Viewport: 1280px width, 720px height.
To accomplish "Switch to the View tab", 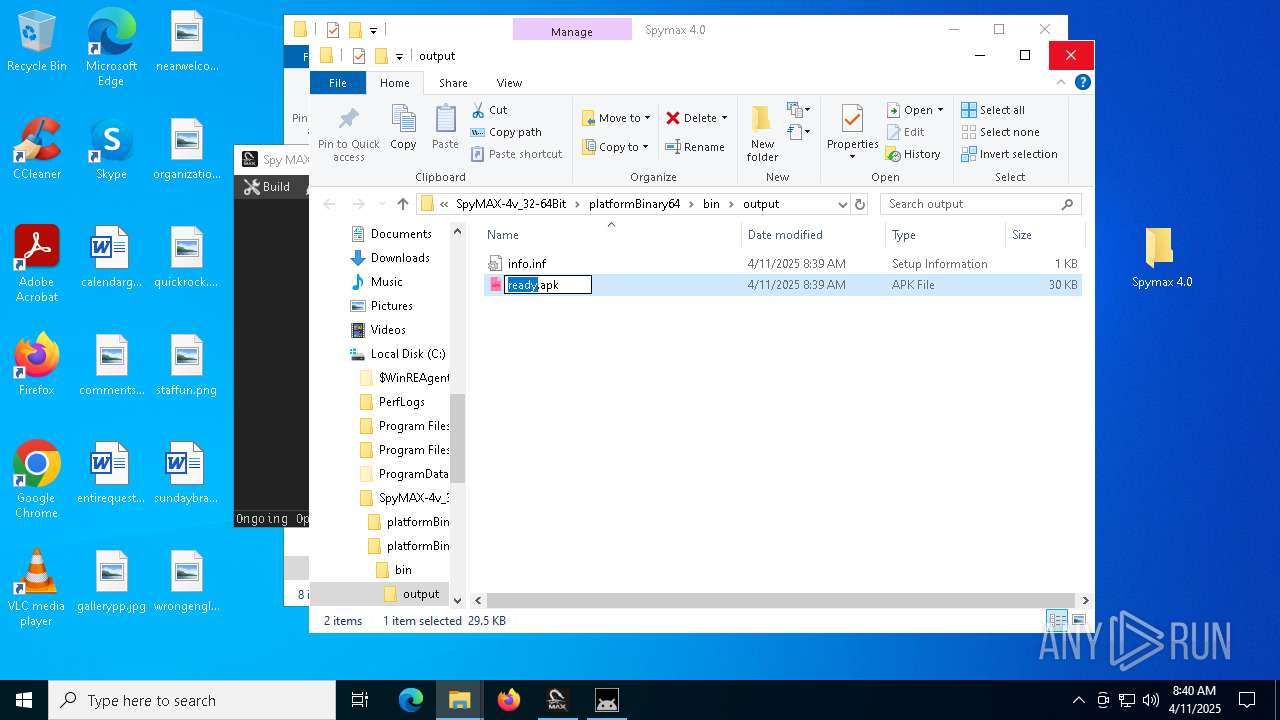I will click(x=509, y=83).
